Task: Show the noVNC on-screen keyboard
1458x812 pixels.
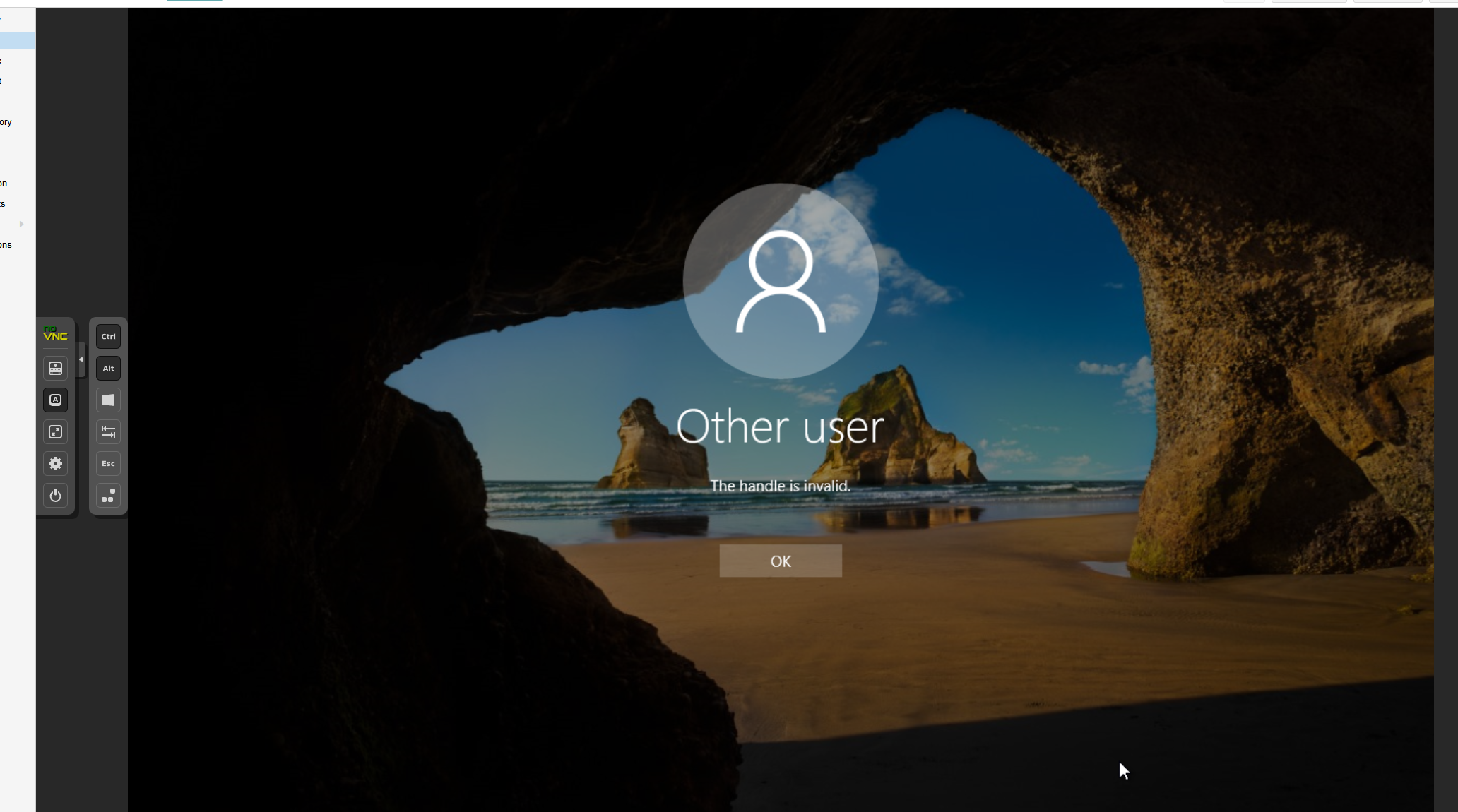Action: click(x=55, y=368)
